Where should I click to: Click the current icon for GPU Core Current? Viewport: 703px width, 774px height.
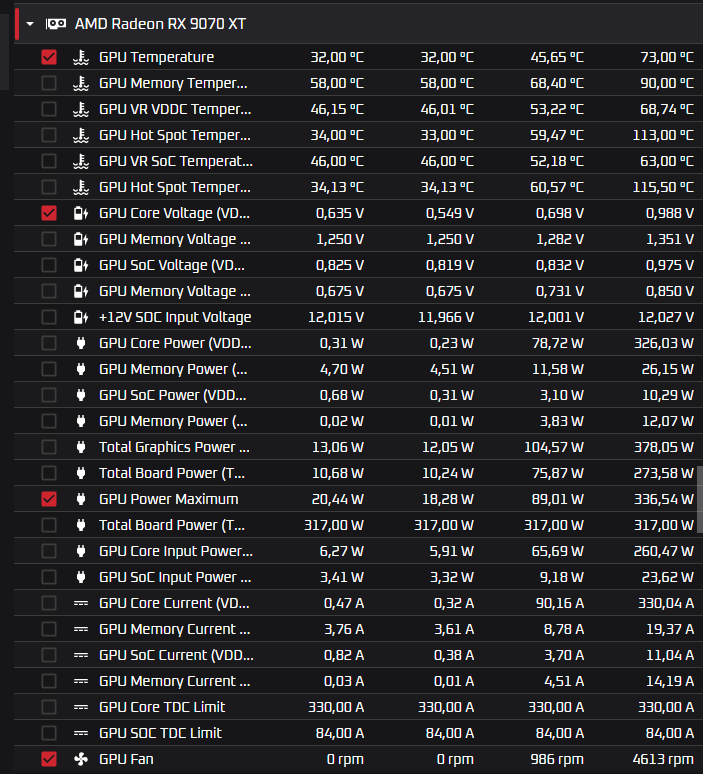click(81, 603)
